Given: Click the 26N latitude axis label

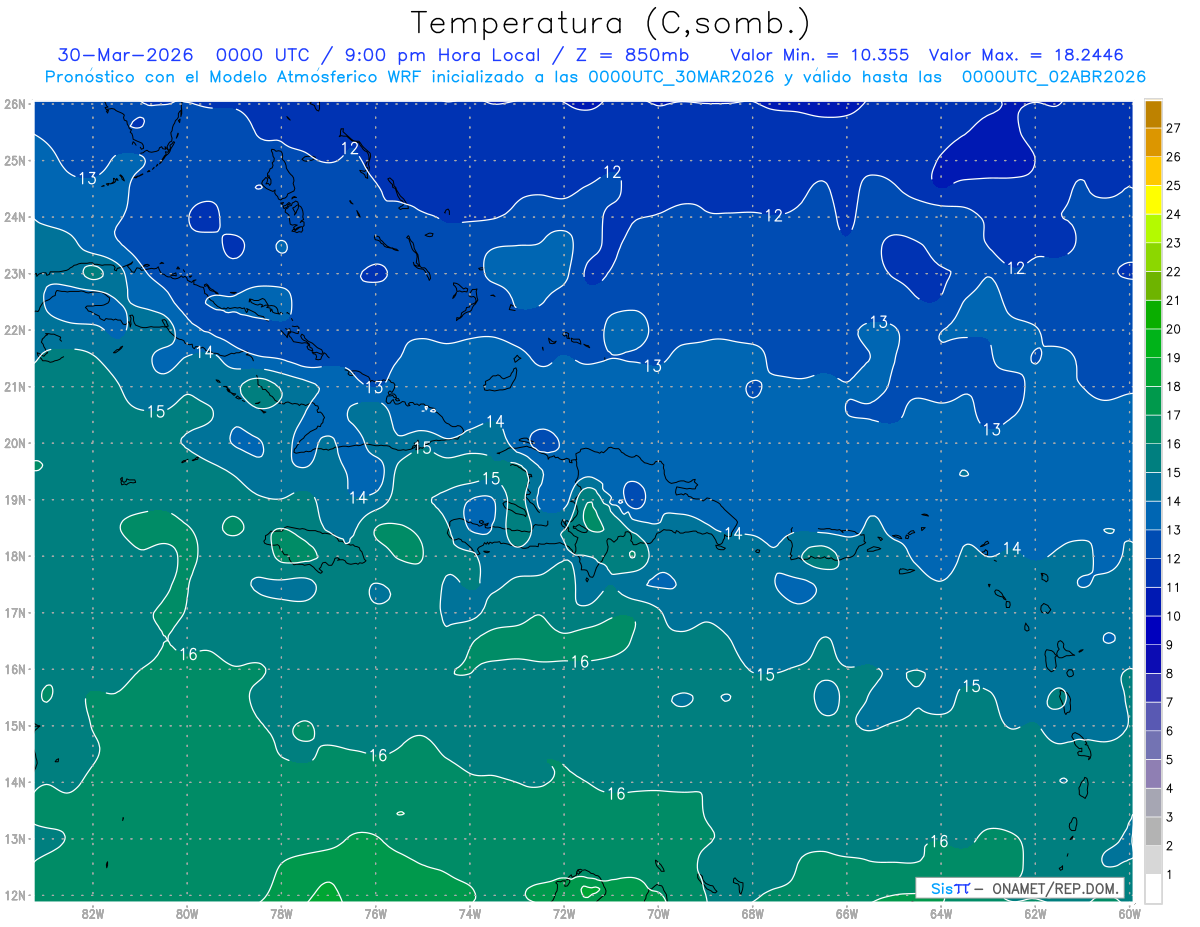Looking at the screenshot, I should point(14,104).
